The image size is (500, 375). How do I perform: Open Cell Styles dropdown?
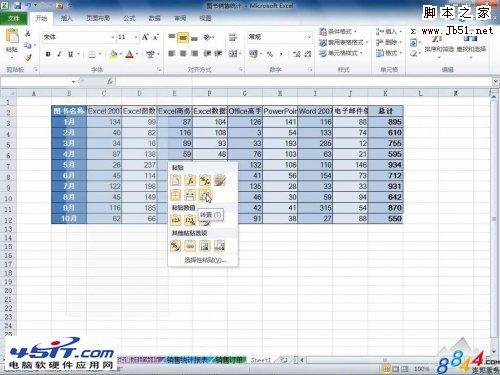[x=341, y=53]
